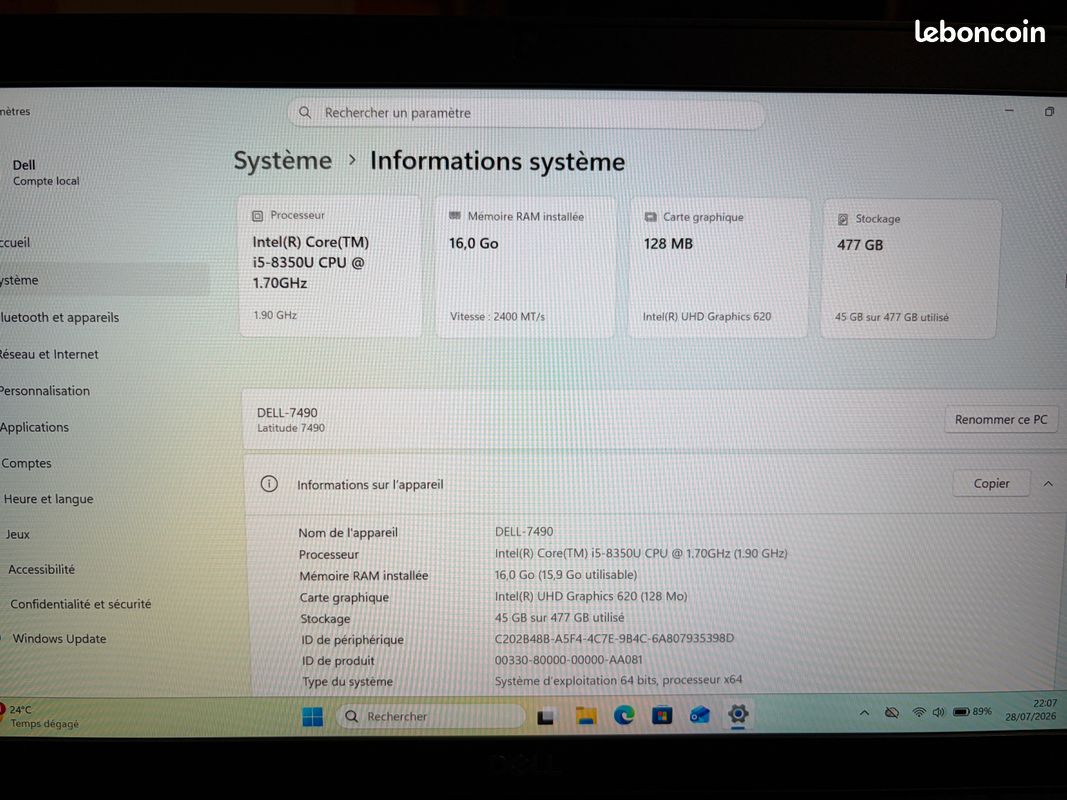Launch Microsoft Edge from taskbar

pos(624,715)
